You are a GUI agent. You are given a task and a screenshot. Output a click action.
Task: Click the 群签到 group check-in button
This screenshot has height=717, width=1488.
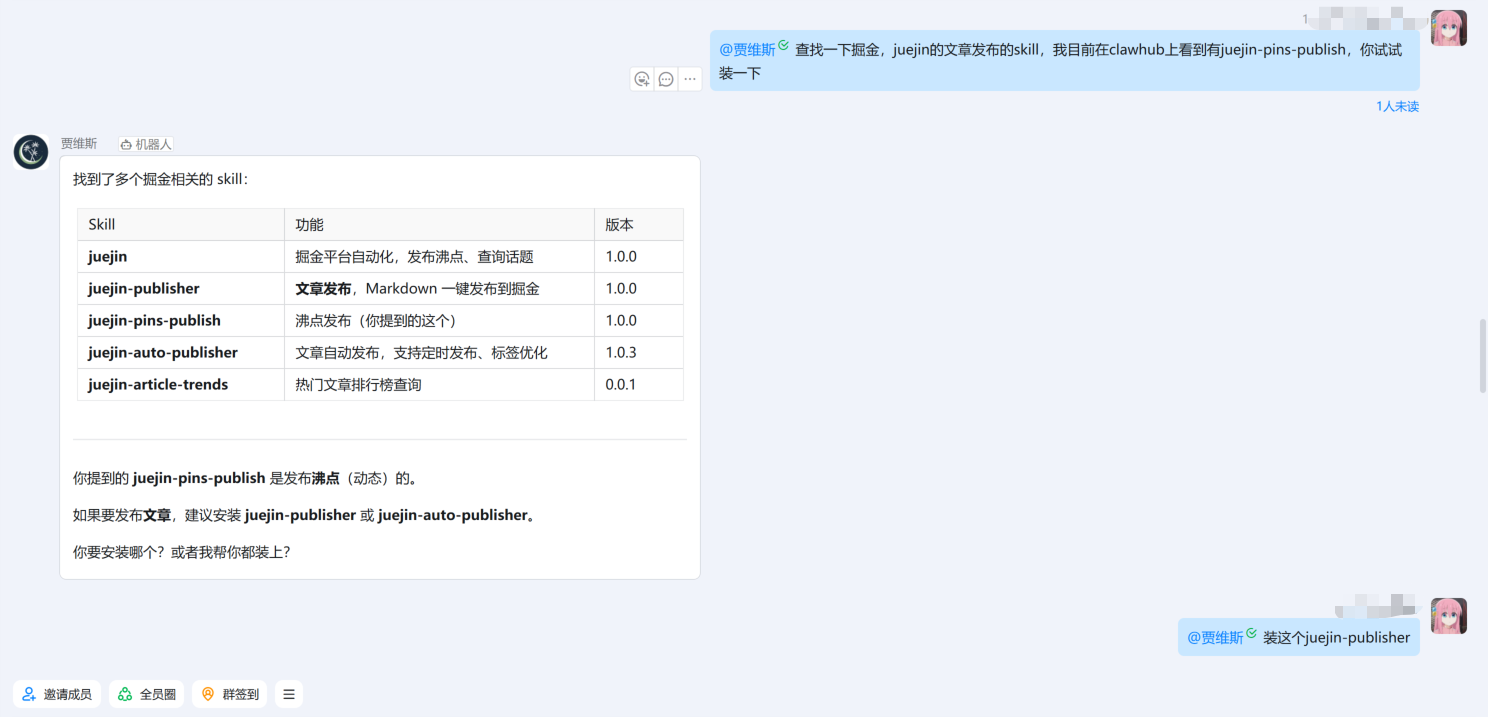[229, 694]
